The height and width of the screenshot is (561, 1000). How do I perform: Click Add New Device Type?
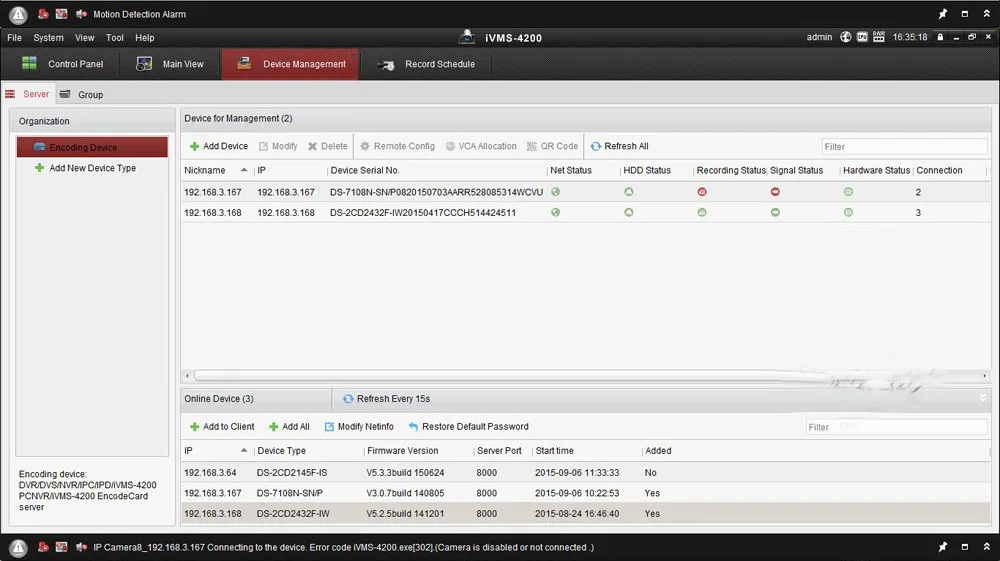pos(85,168)
